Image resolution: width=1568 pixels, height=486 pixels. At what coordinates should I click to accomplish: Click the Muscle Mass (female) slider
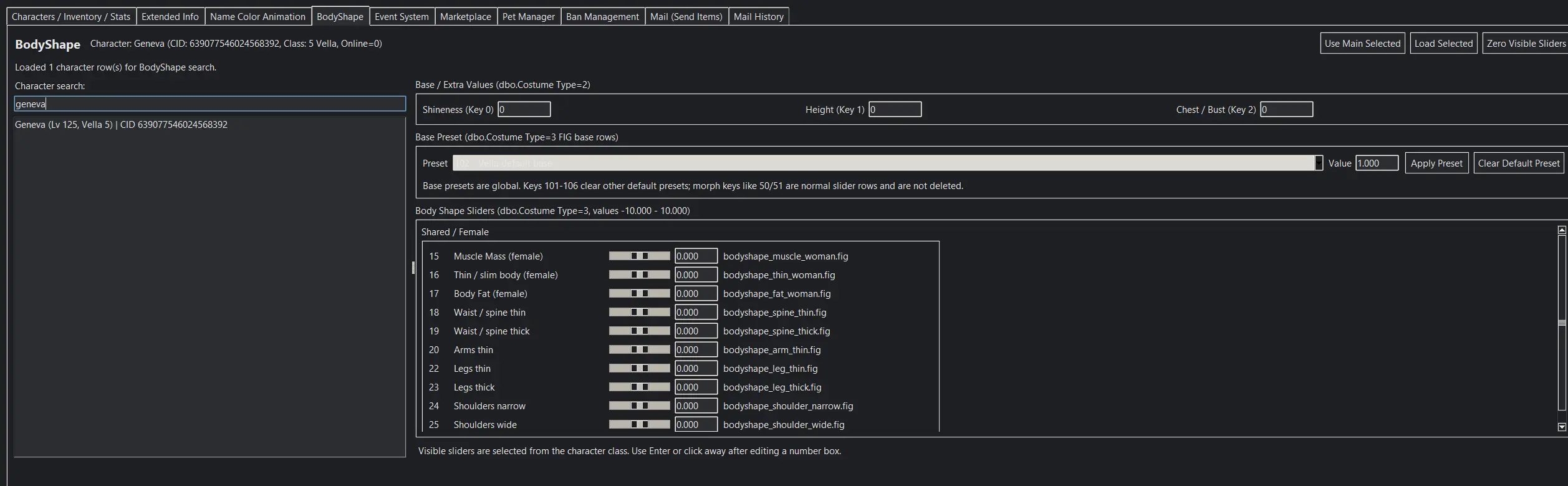(639, 256)
